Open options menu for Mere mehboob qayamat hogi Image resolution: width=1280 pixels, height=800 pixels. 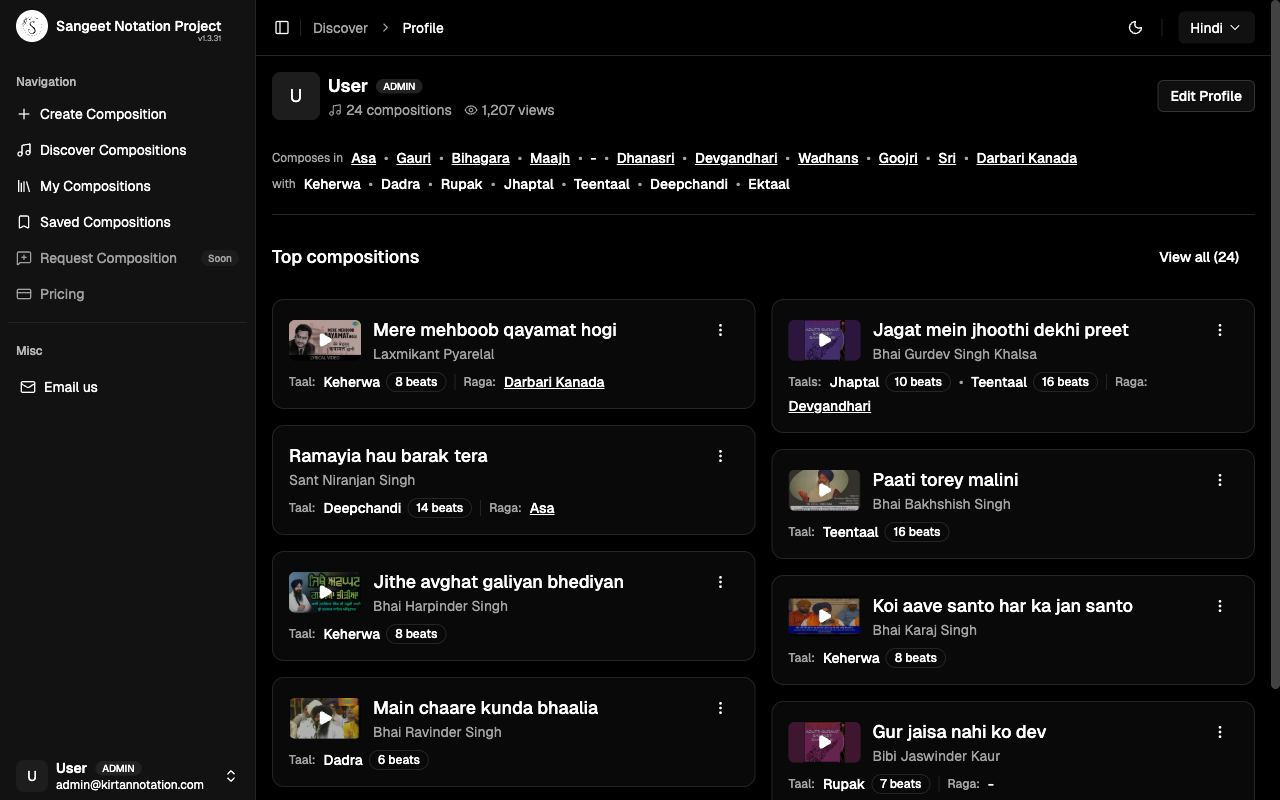721,329
